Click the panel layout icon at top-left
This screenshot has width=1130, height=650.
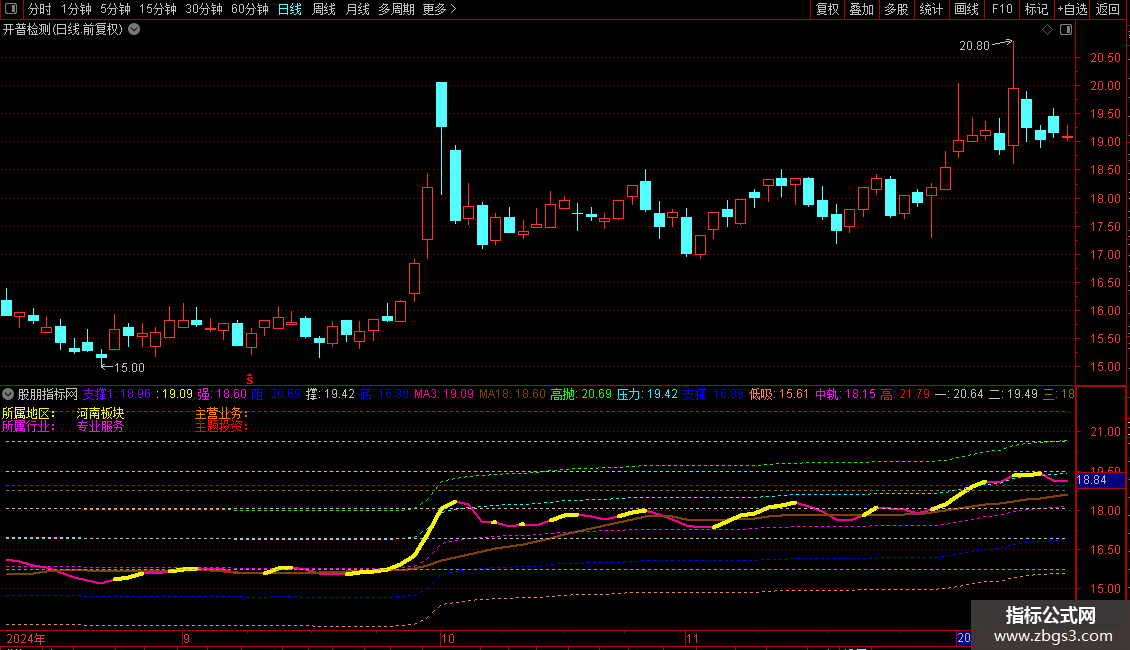pyautogui.click(x=11, y=9)
